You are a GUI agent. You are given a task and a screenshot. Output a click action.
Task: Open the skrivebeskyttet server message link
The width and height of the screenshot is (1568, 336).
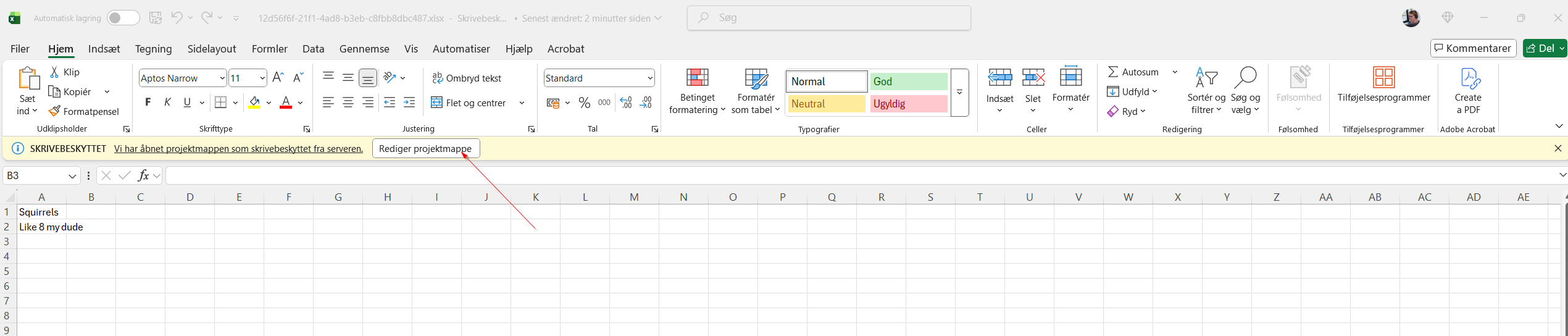click(238, 149)
